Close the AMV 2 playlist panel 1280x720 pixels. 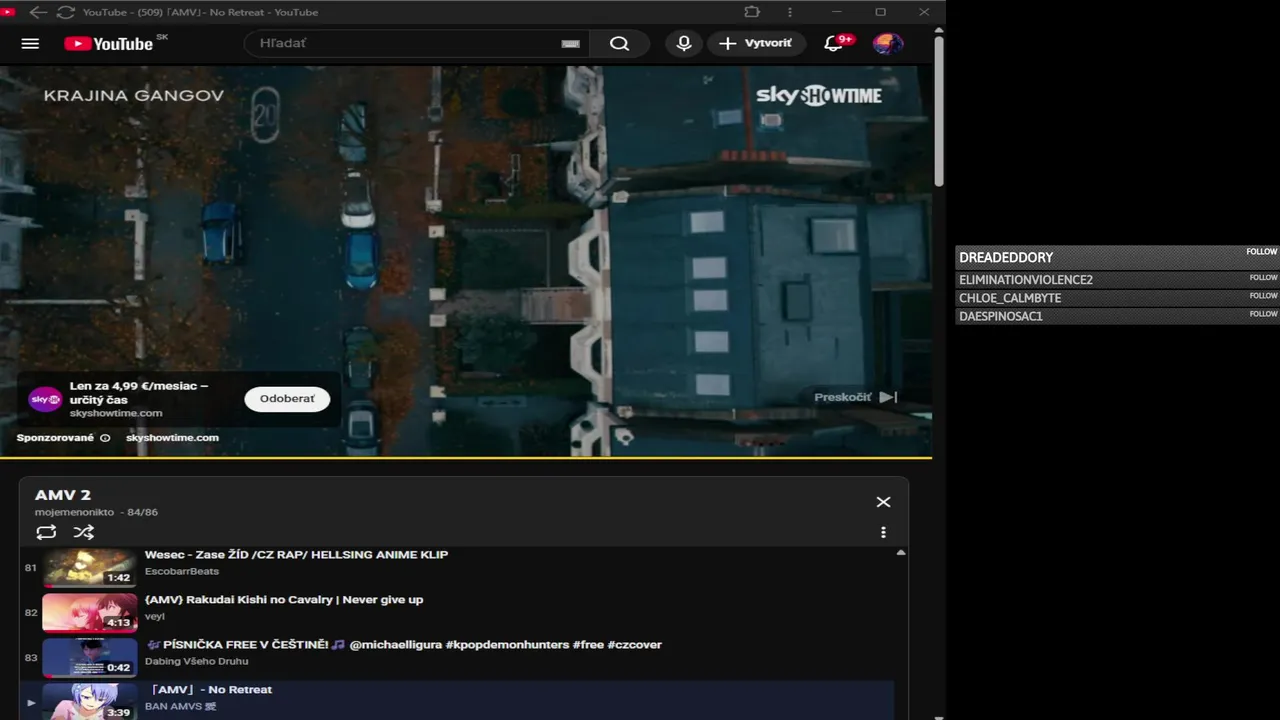point(883,502)
